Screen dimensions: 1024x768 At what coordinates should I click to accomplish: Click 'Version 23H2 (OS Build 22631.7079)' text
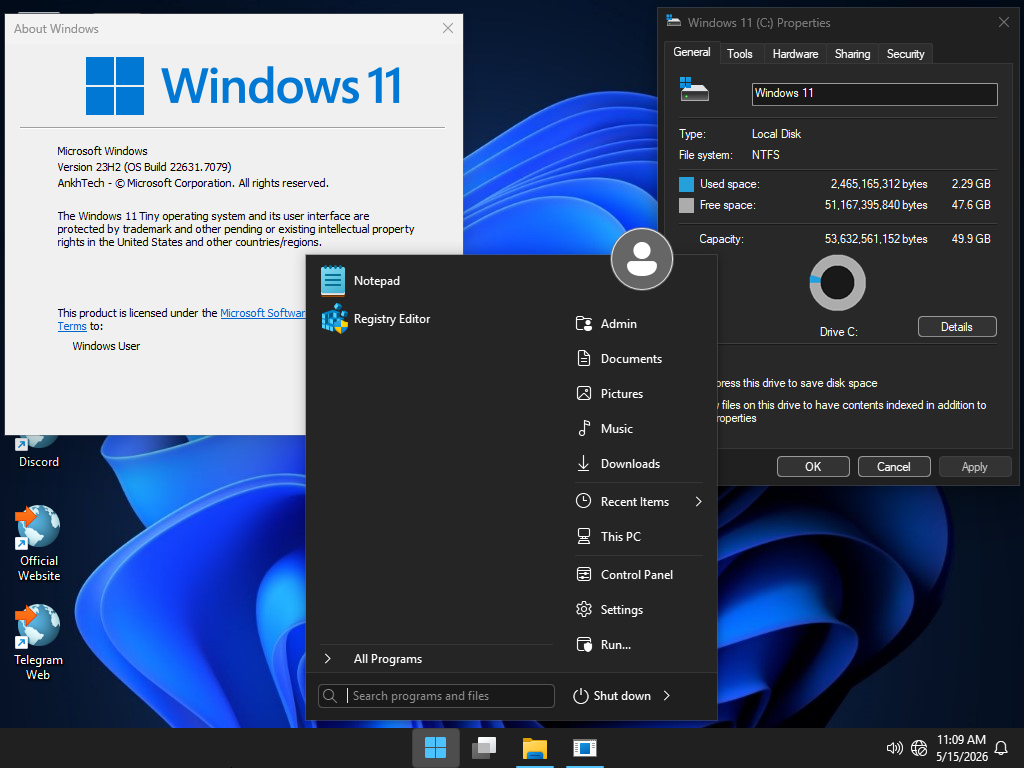coord(144,167)
